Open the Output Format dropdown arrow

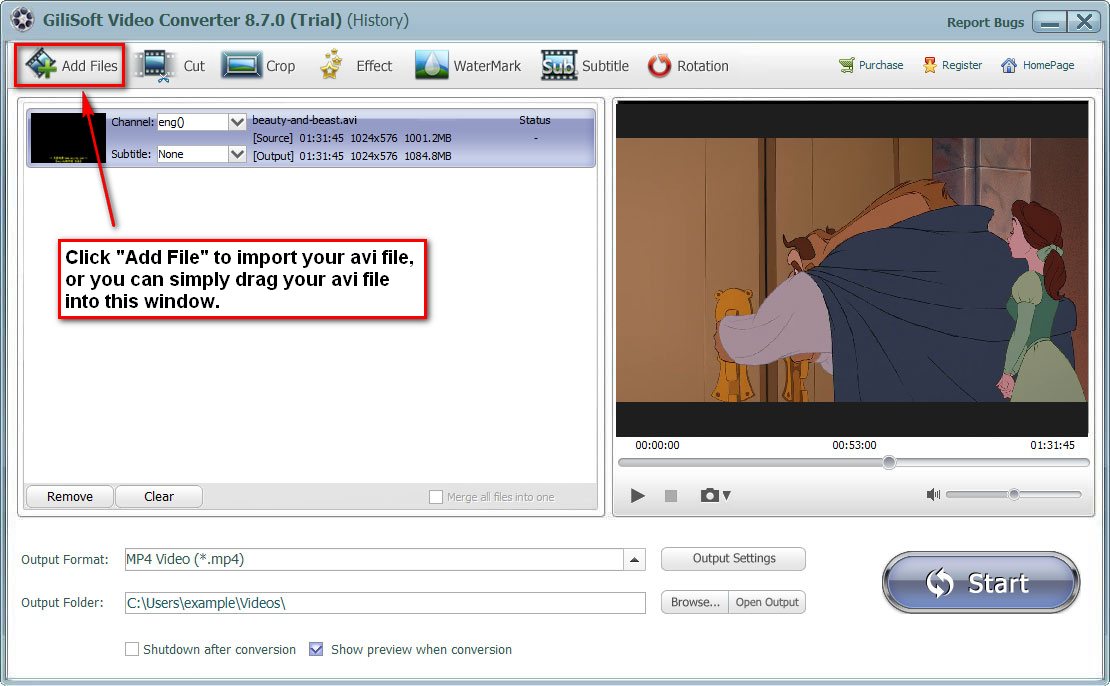(634, 559)
